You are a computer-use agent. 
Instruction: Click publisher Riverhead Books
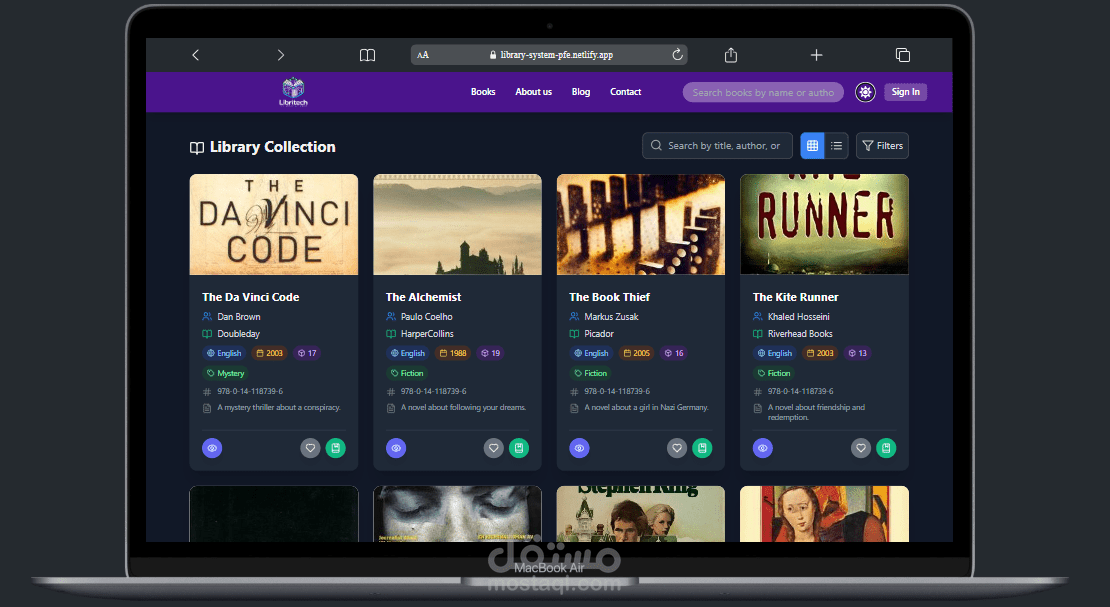pyautogui.click(x=800, y=334)
